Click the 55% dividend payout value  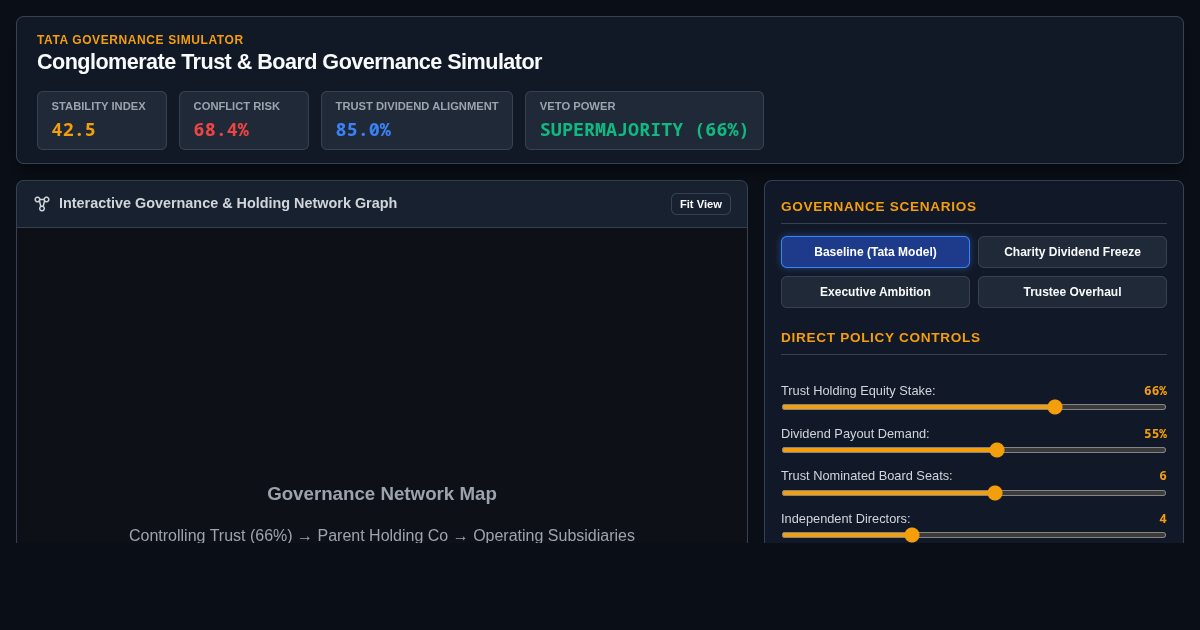tap(1155, 434)
